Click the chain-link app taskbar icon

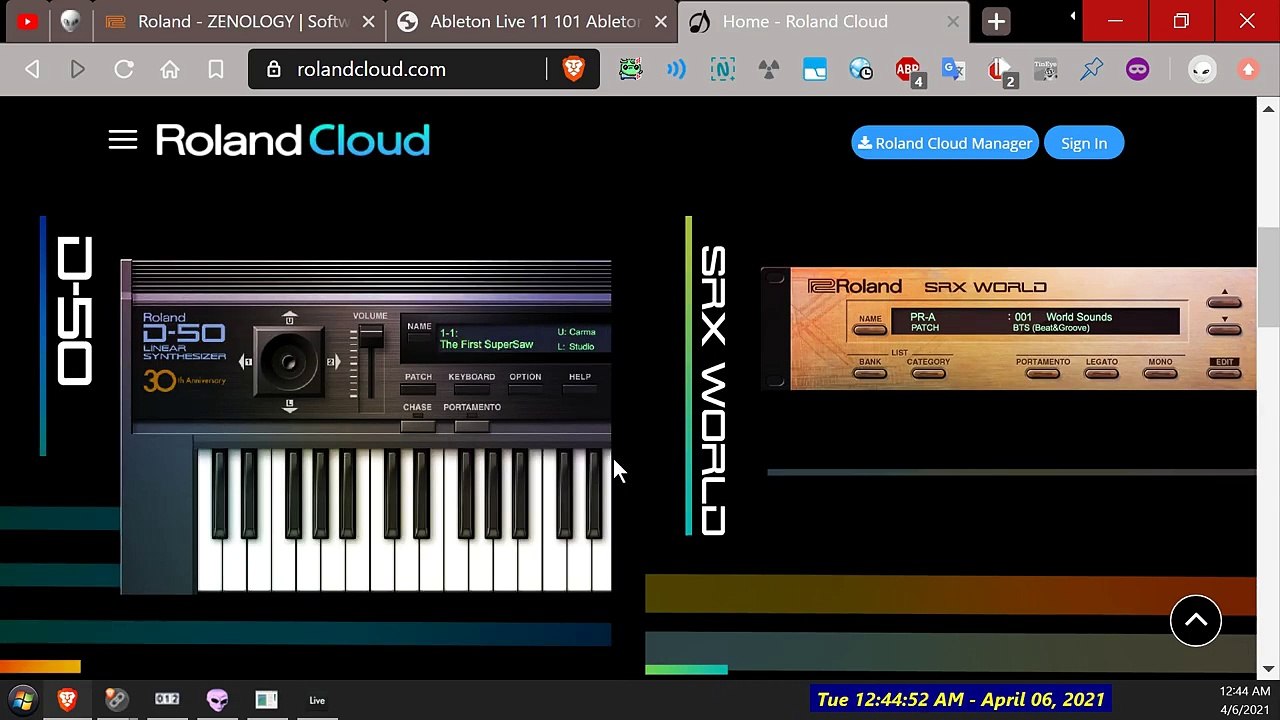(x=116, y=700)
